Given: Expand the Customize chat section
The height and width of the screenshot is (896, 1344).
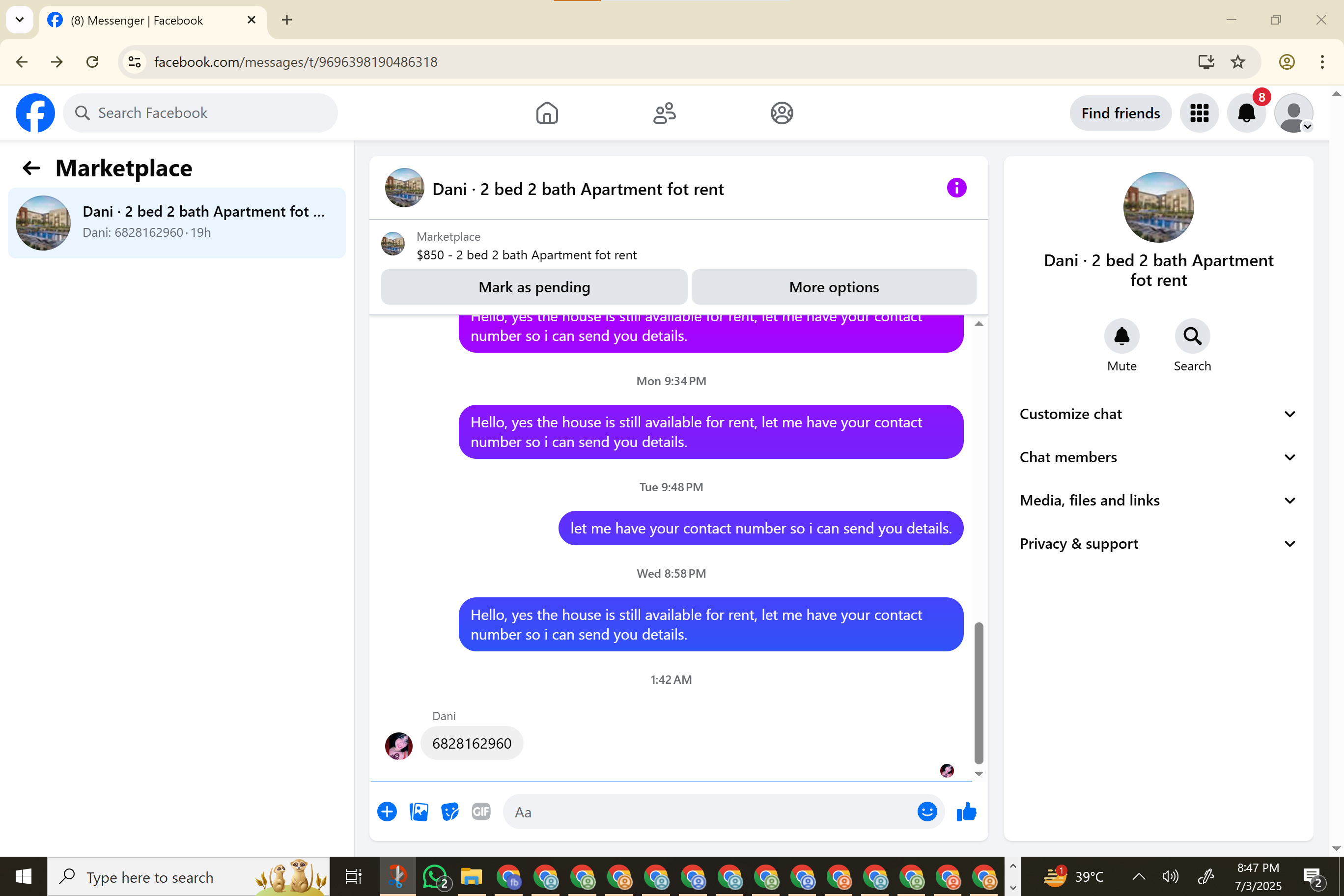Looking at the screenshot, I should click(x=1158, y=414).
